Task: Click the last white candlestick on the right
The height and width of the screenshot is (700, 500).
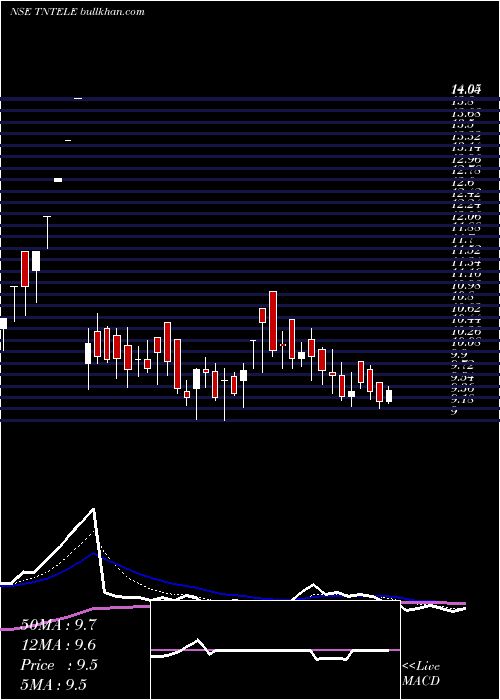Action: [x=389, y=396]
